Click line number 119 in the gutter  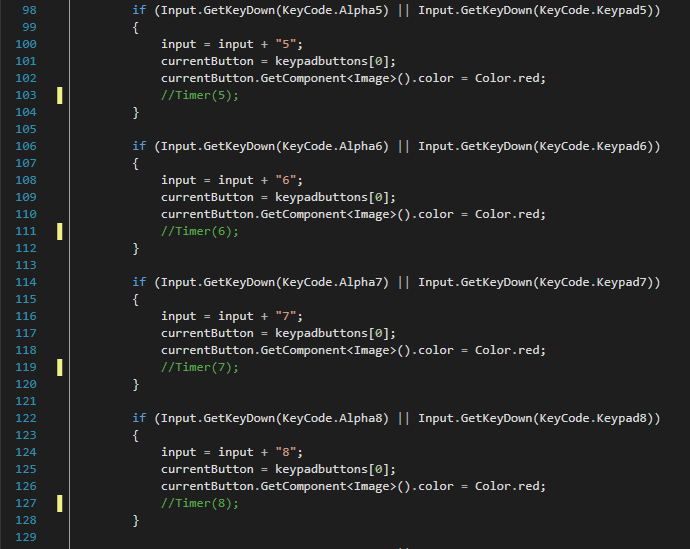pyautogui.click(x=26, y=367)
